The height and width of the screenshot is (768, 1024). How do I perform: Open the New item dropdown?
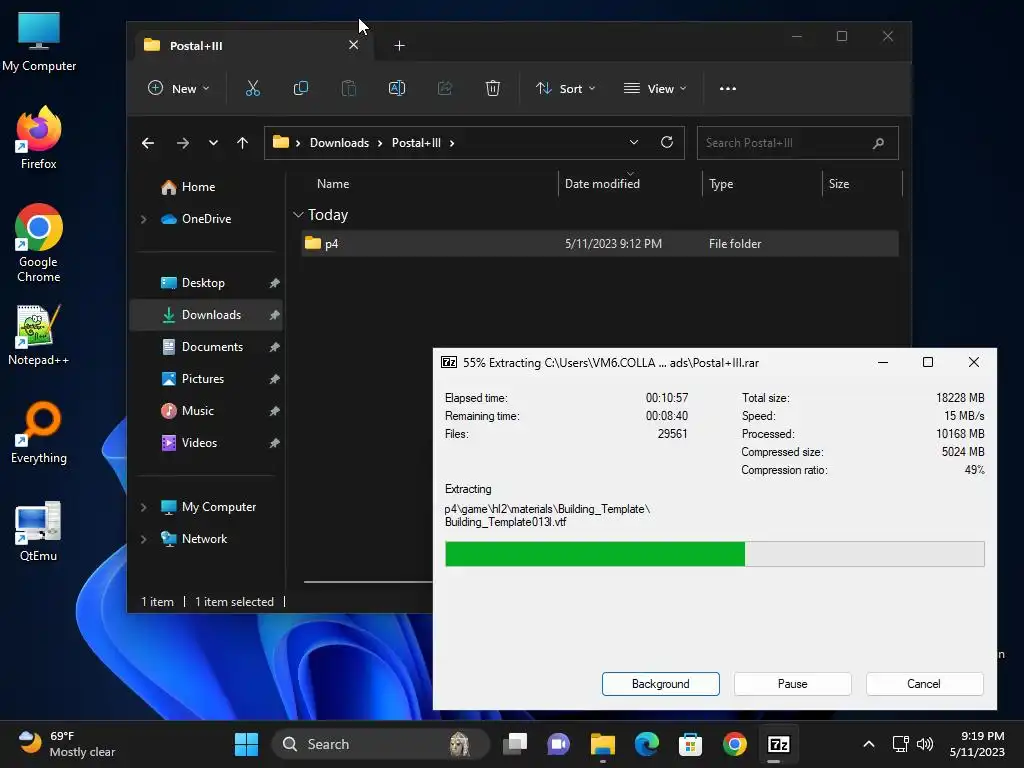pyautogui.click(x=179, y=88)
